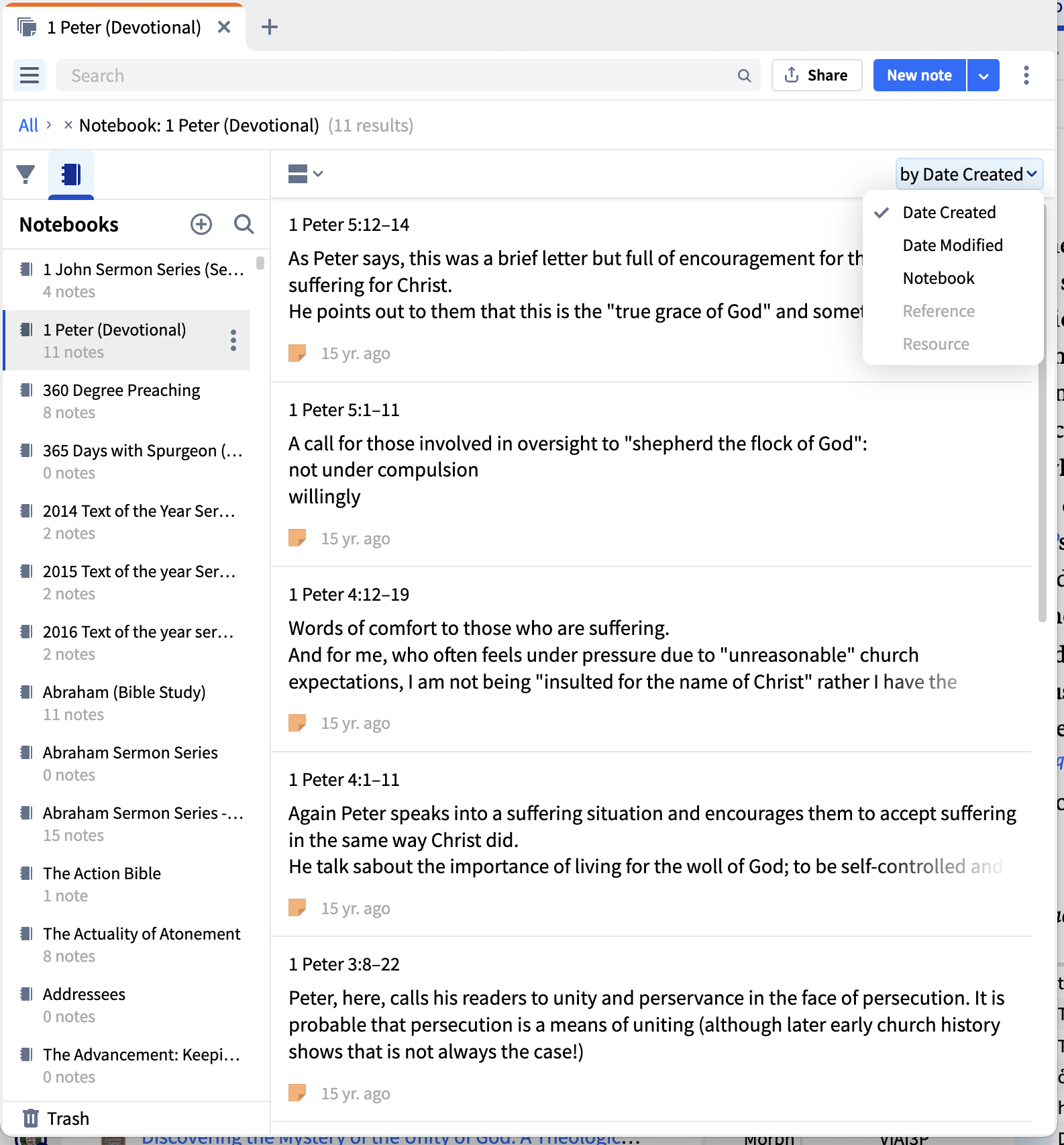This screenshot has width=1064, height=1145.
Task: Click the notebooks list scrollbar thumb
Action: click(x=260, y=262)
